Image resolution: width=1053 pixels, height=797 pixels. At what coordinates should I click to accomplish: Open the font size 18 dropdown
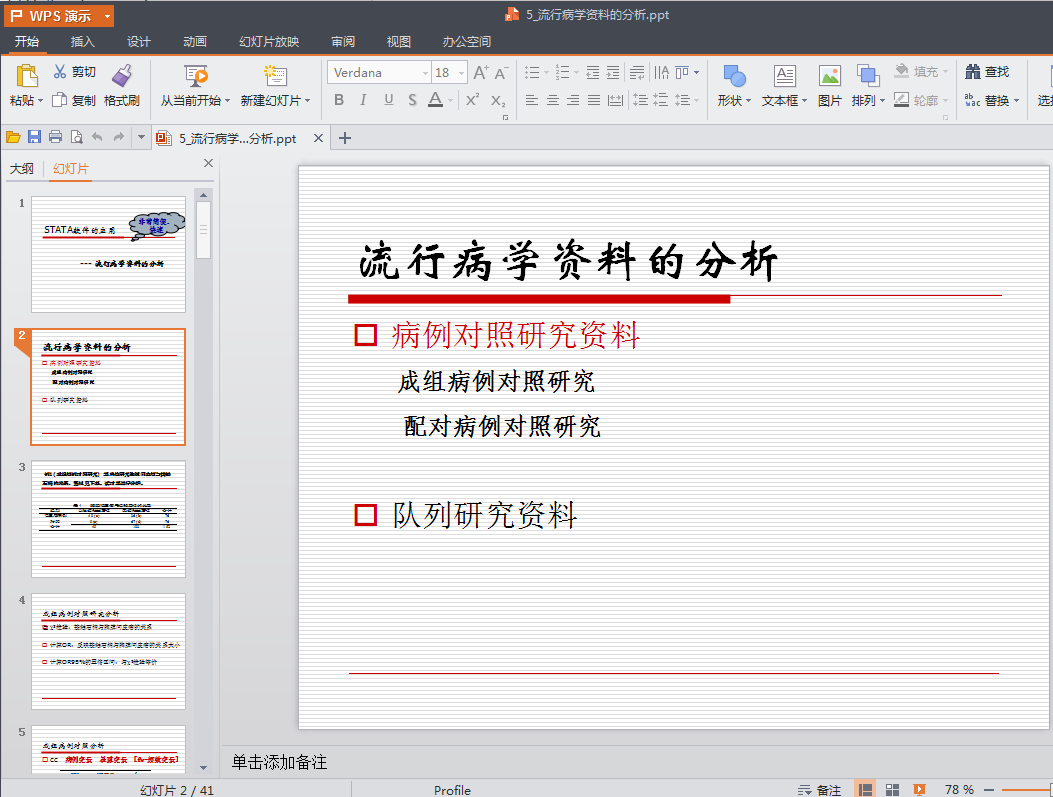(461, 73)
